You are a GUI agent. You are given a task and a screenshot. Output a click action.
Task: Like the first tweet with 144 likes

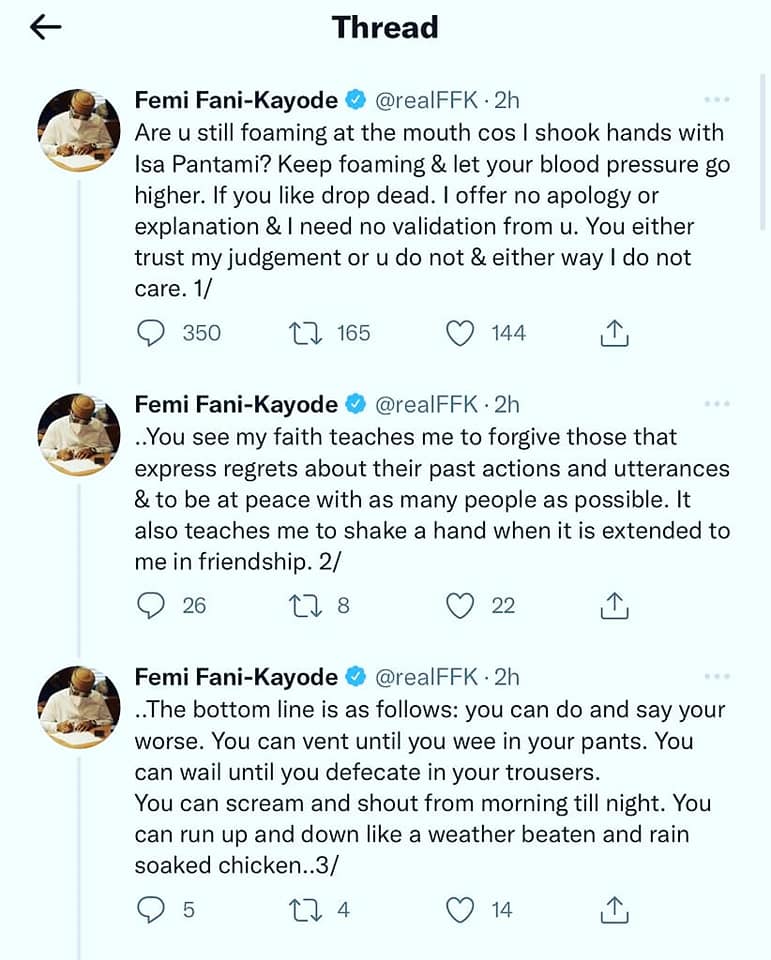point(459,333)
